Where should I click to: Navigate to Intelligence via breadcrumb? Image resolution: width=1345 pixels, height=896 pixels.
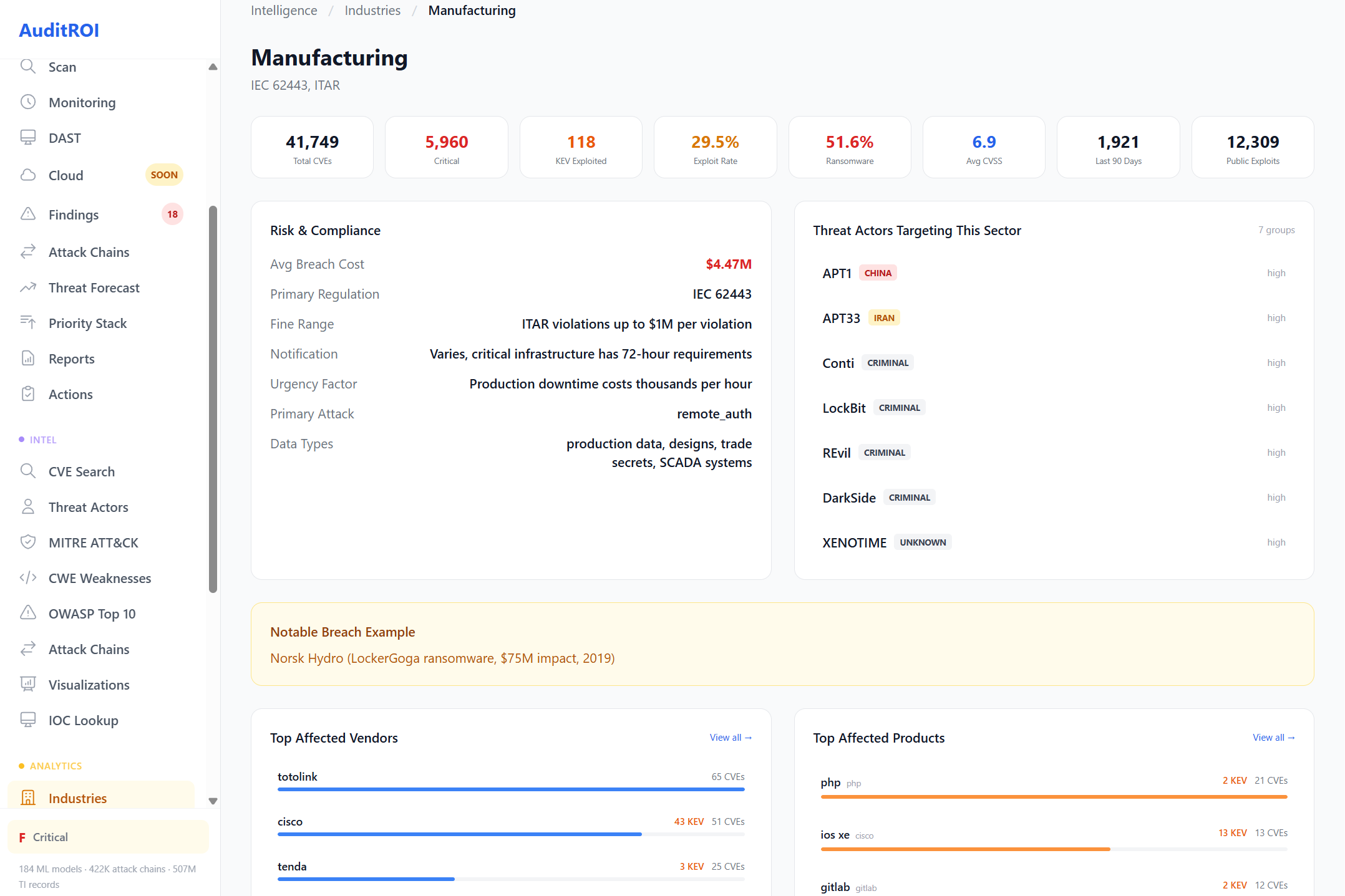(x=284, y=10)
